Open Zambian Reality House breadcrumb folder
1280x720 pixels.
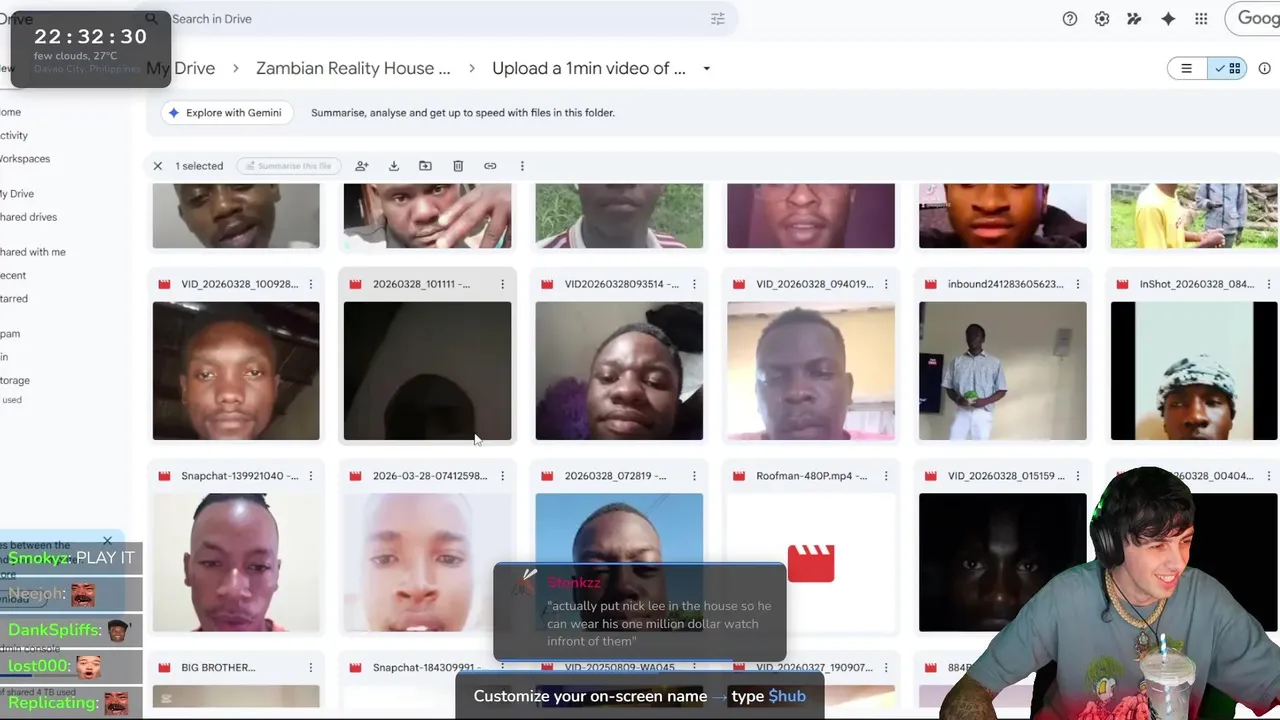tap(353, 68)
